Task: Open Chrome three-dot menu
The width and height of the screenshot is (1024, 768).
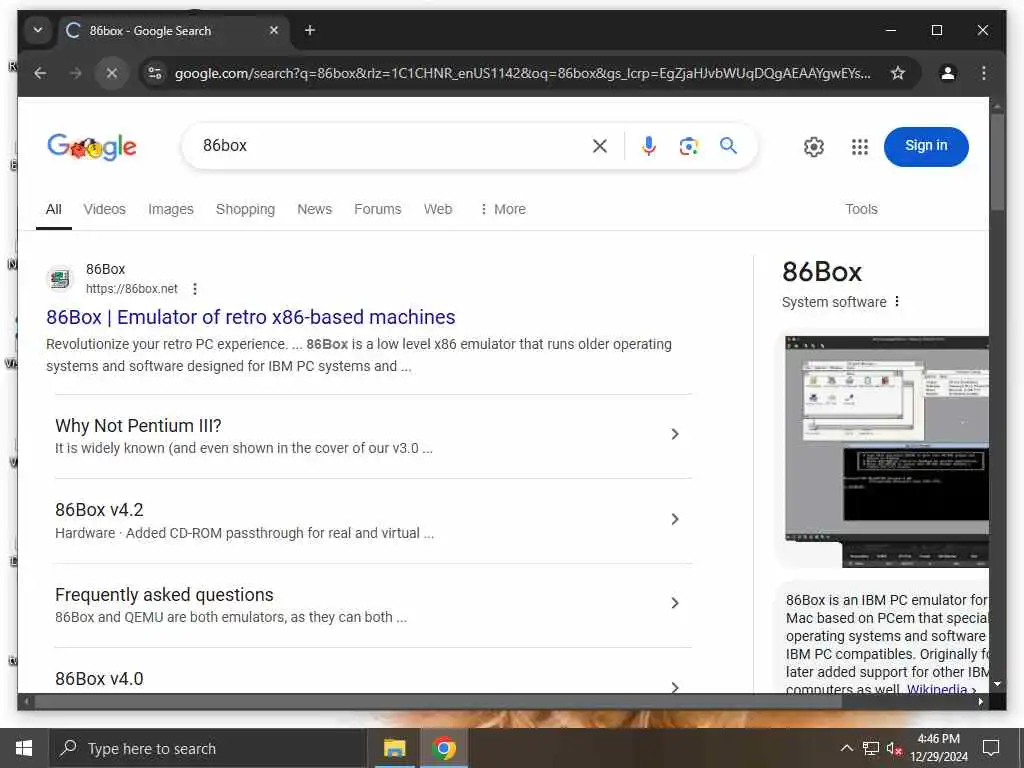Action: (x=984, y=73)
